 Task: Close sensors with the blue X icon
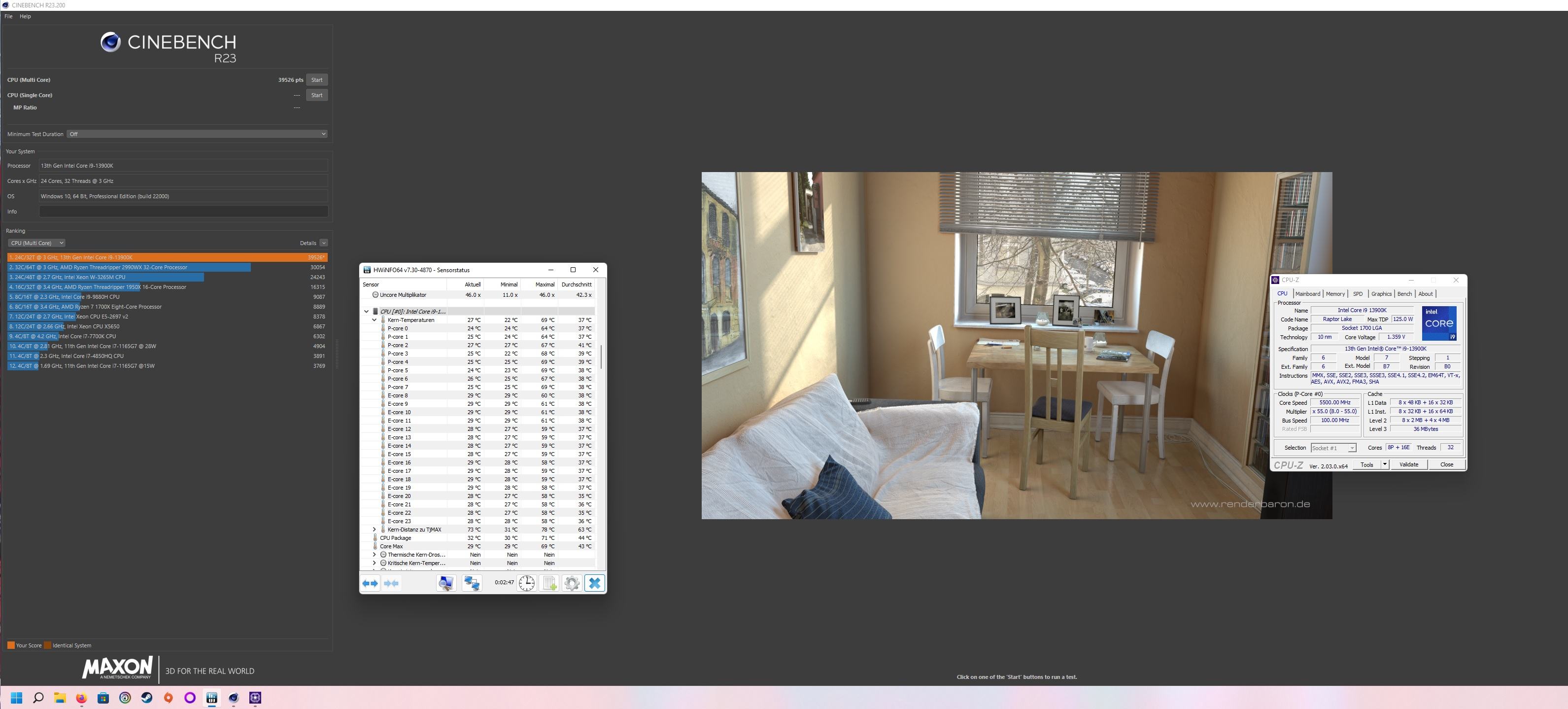[595, 583]
